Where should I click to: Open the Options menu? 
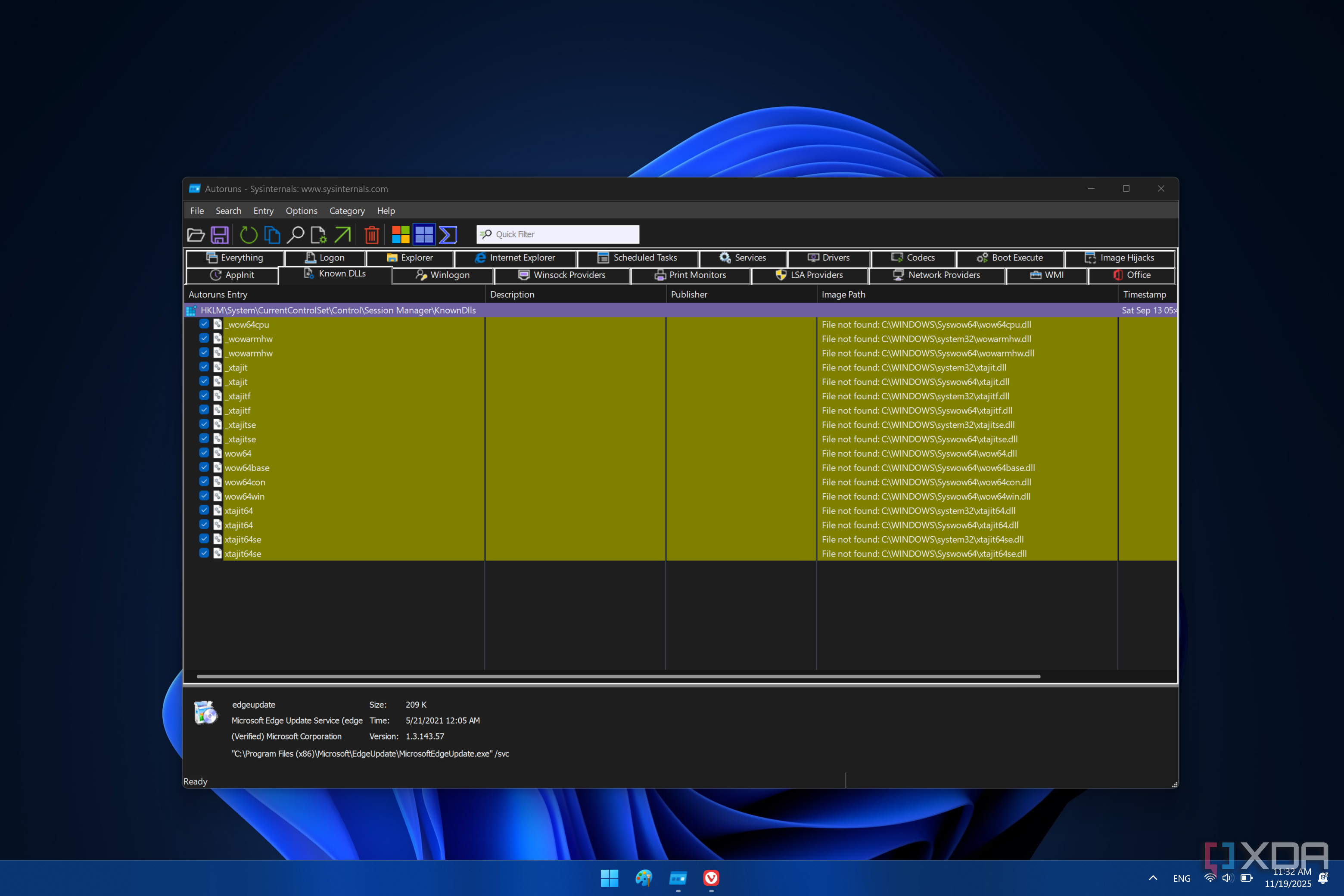[301, 211]
